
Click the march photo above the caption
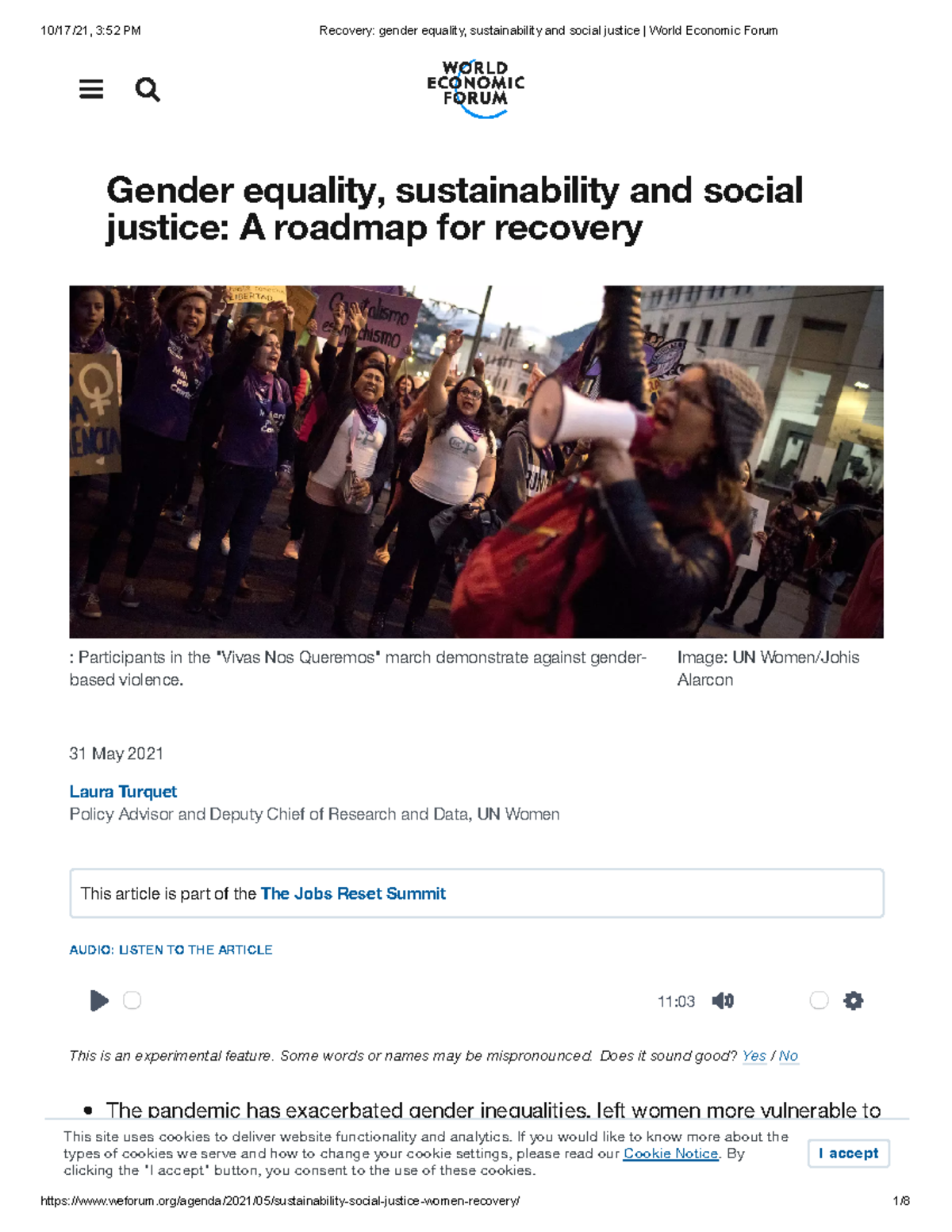(474, 460)
